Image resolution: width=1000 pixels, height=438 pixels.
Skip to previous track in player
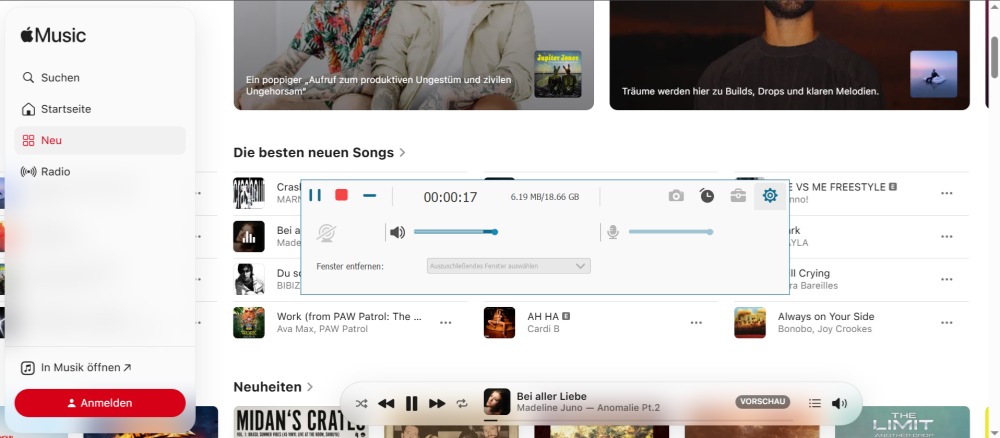(386, 404)
